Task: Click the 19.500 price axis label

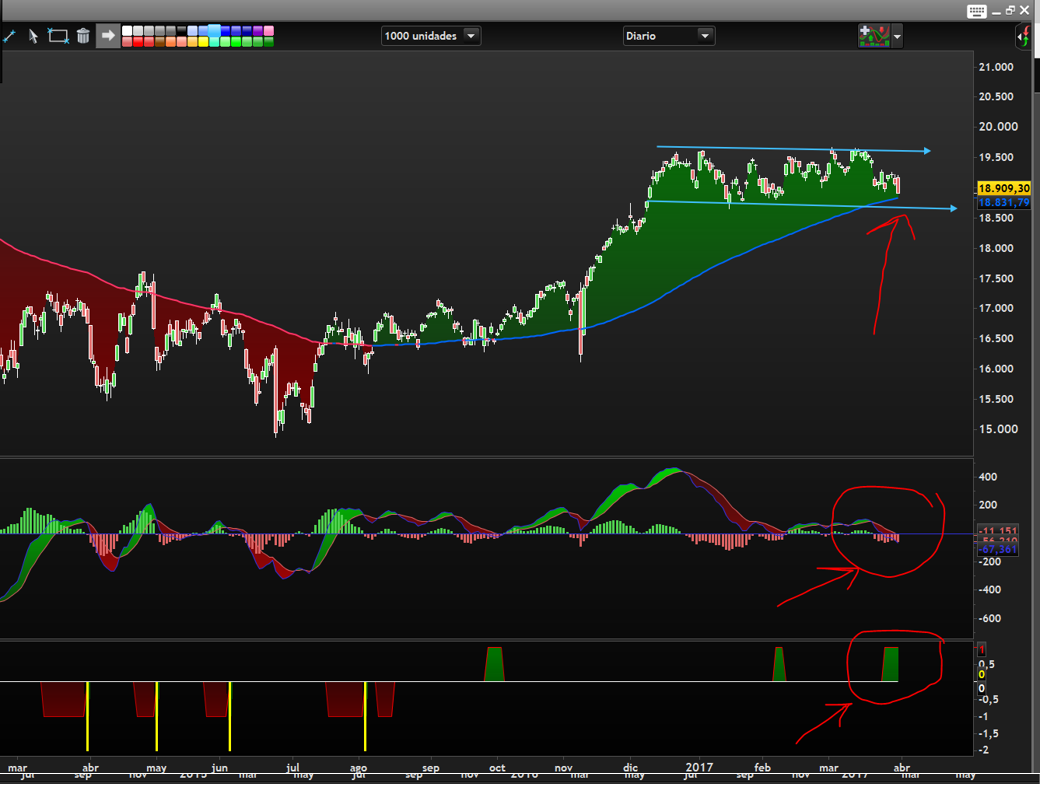Action: [996, 157]
